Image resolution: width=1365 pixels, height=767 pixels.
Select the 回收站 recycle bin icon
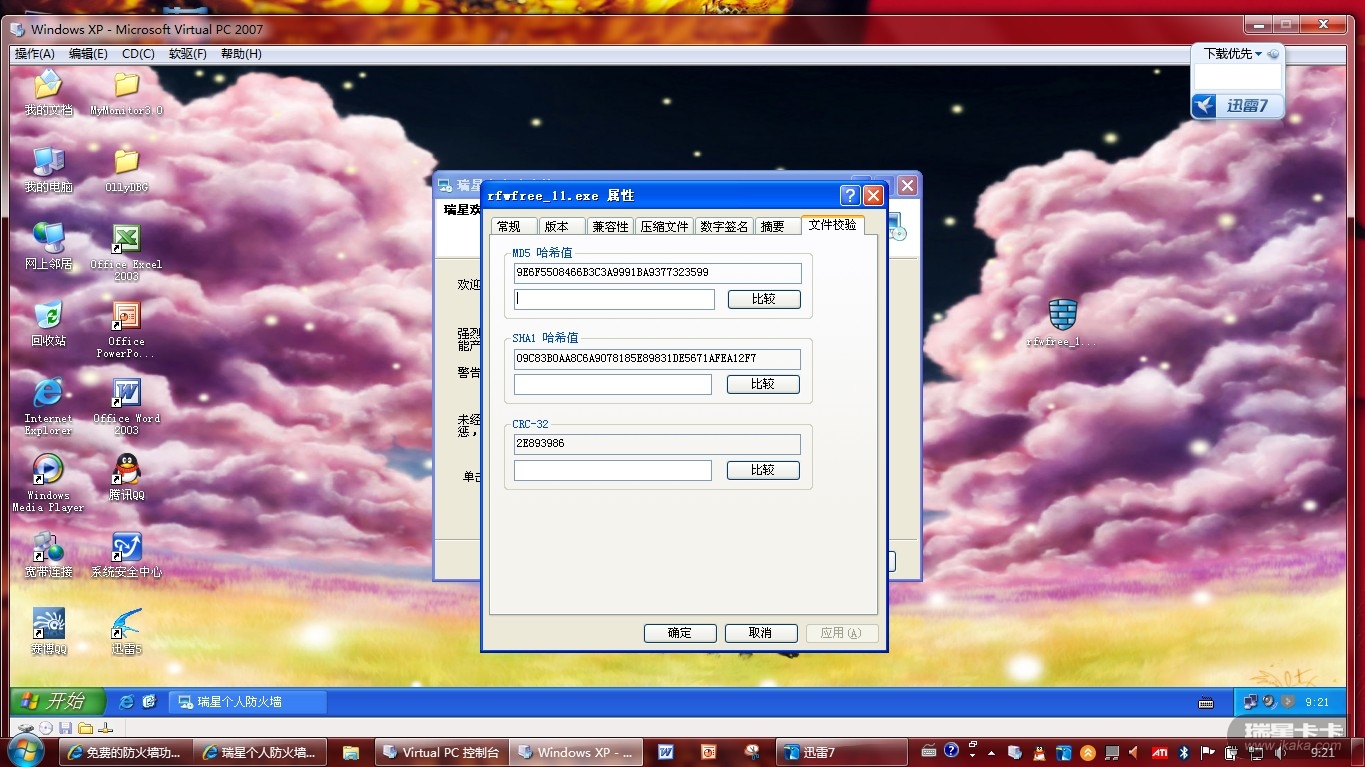tap(48, 323)
